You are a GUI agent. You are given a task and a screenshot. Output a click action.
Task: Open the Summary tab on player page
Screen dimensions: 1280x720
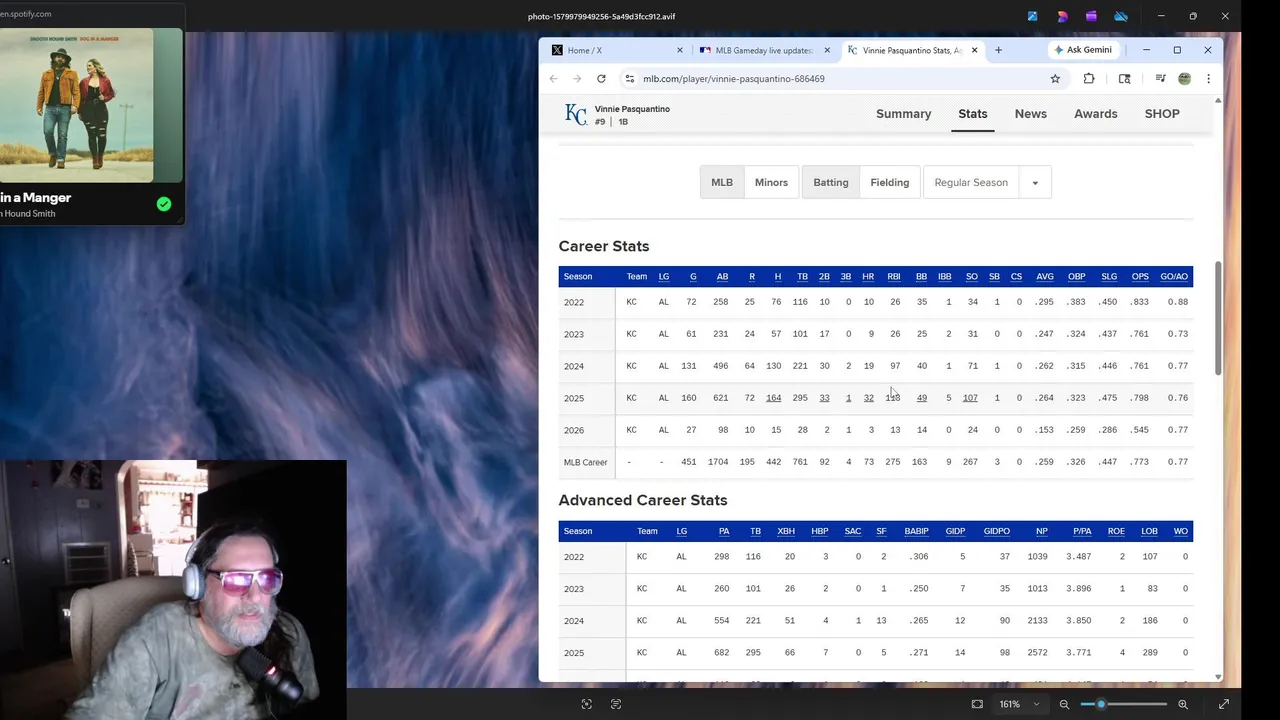point(903,114)
